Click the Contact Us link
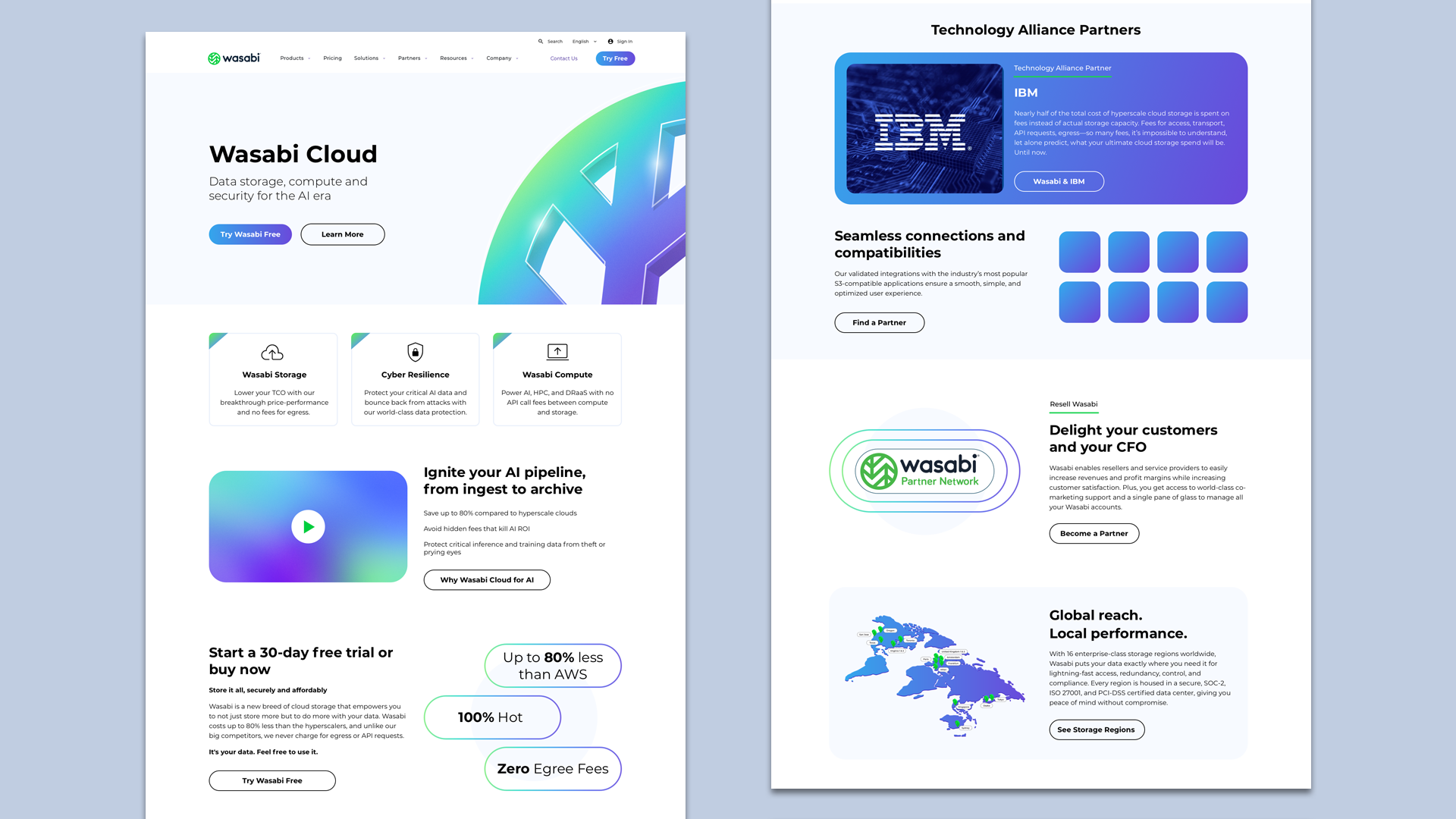The width and height of the screenshot is (1456, 819). tap(563, 58)
